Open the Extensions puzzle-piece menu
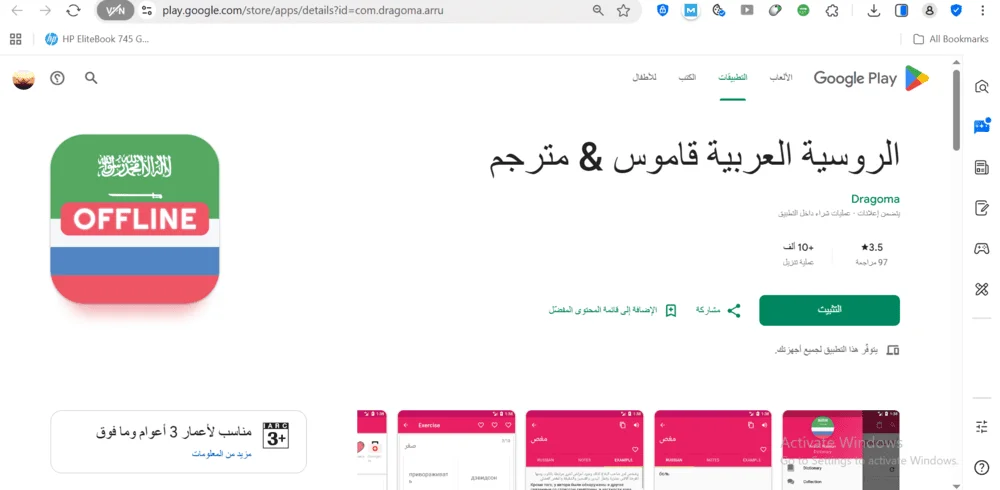This screenshot has height=490, width=1000. (x=832, y=10)
